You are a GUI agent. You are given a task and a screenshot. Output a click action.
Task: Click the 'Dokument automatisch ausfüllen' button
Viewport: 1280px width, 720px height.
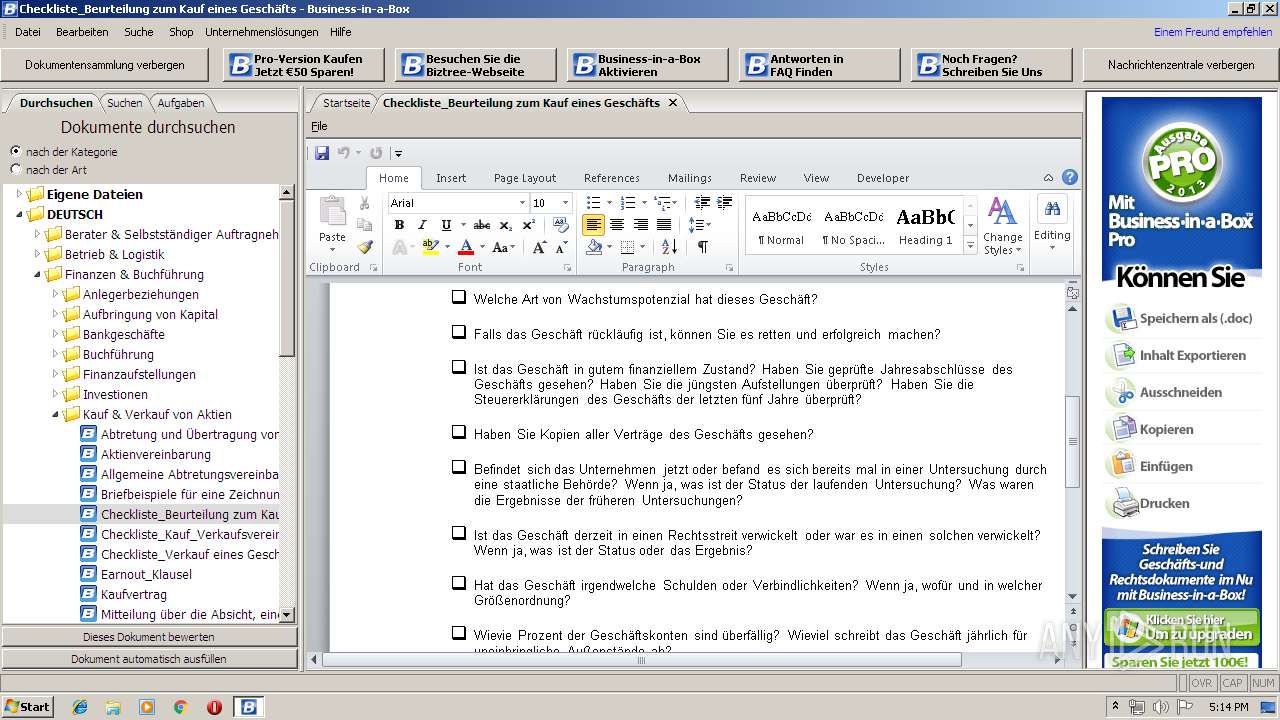(149, 659)
